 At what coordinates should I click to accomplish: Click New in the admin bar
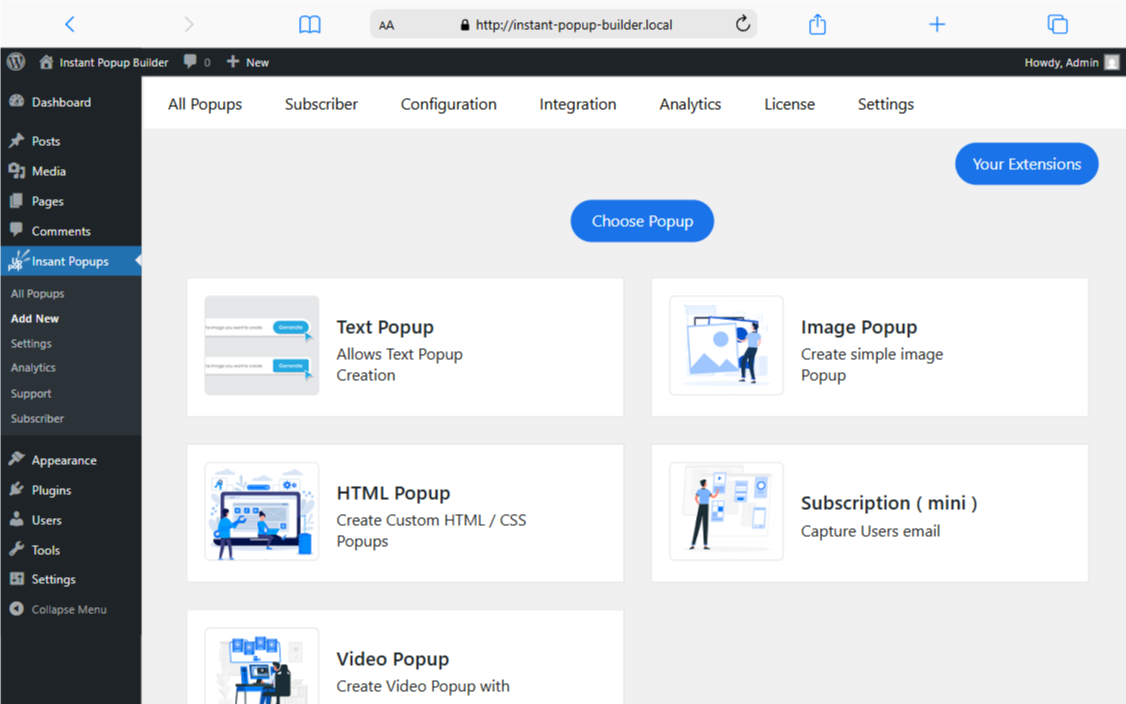pos(248,62)
